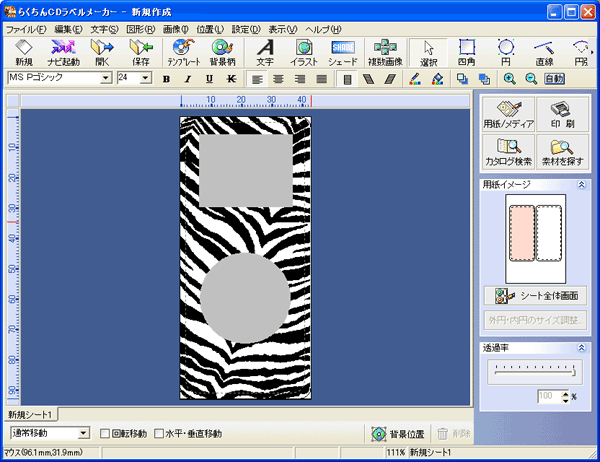Click the transparency slider thumb
This screenshot has width=600, height=462.
(x=574, y=371)
